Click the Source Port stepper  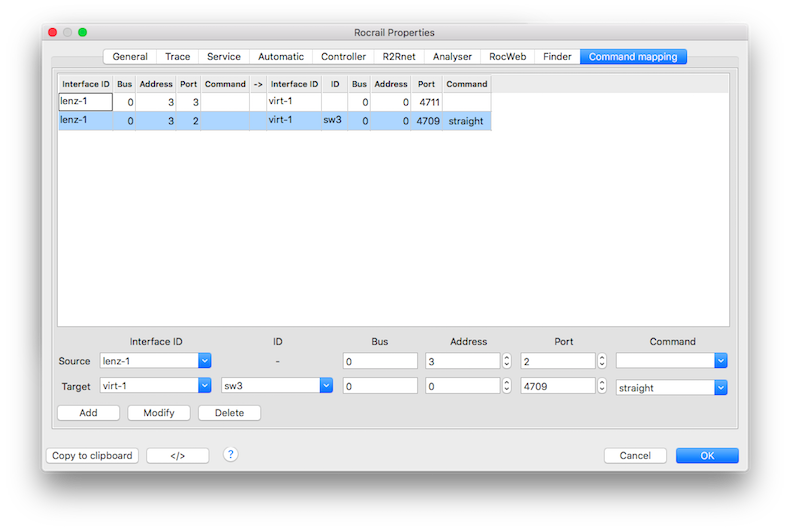tap(602, 361)
